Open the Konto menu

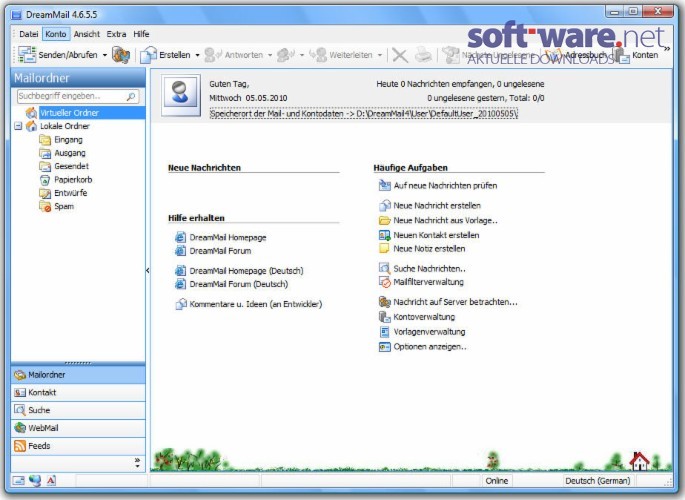click(x=56, y=34)
